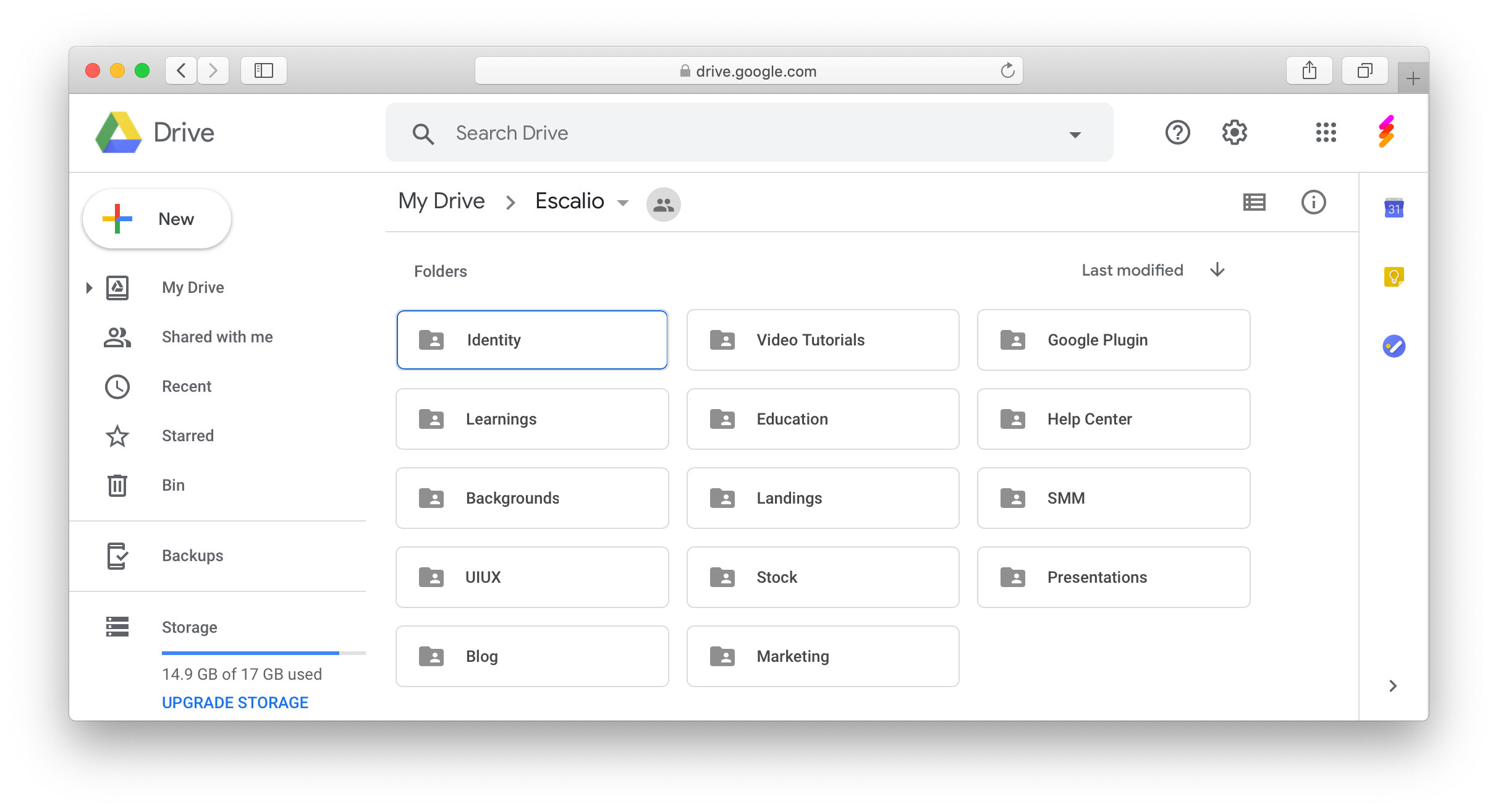Open the Help question mark icon
Viewport: 1498px width, 812px height.
1178,132
